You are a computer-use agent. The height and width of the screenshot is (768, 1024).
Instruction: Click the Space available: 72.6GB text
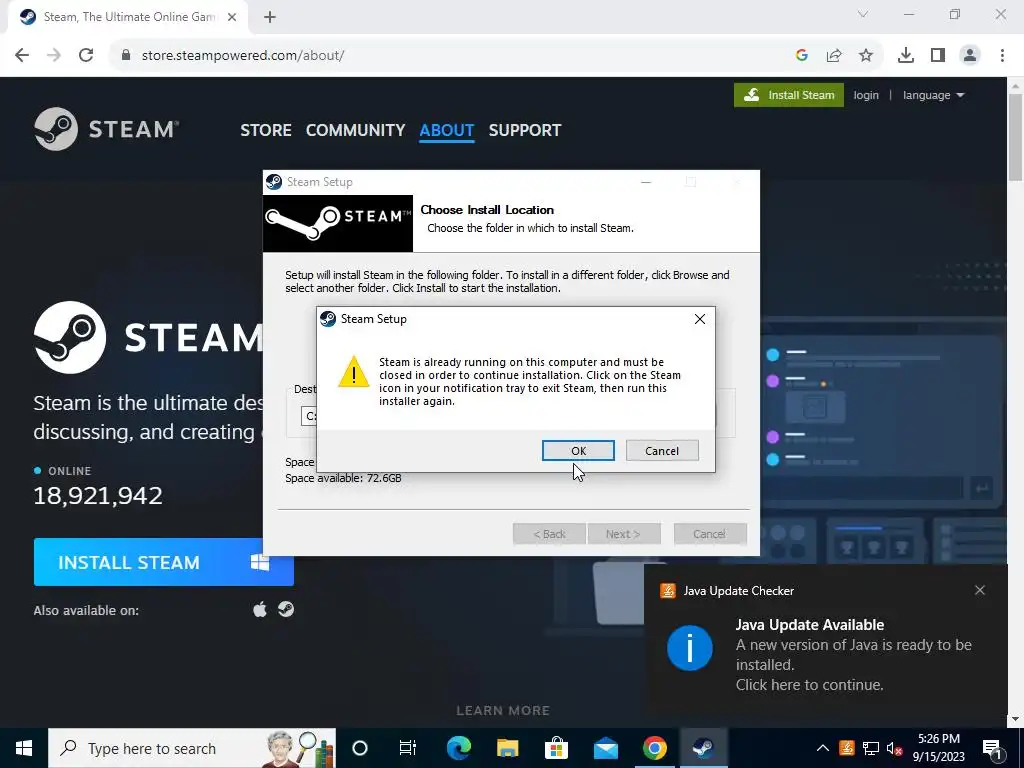click(x=344, y=478)
